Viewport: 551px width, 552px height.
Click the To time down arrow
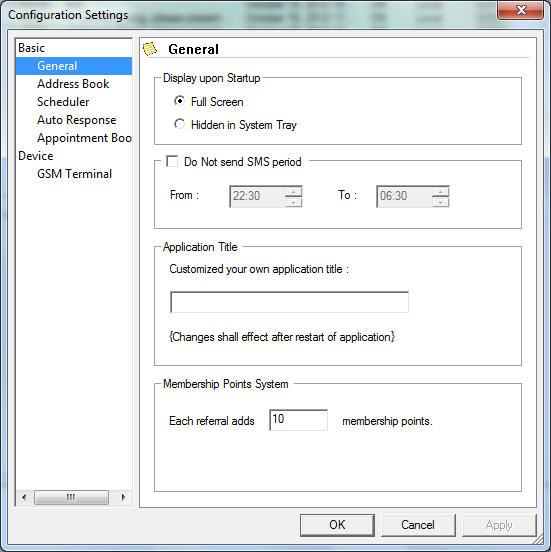440,202
